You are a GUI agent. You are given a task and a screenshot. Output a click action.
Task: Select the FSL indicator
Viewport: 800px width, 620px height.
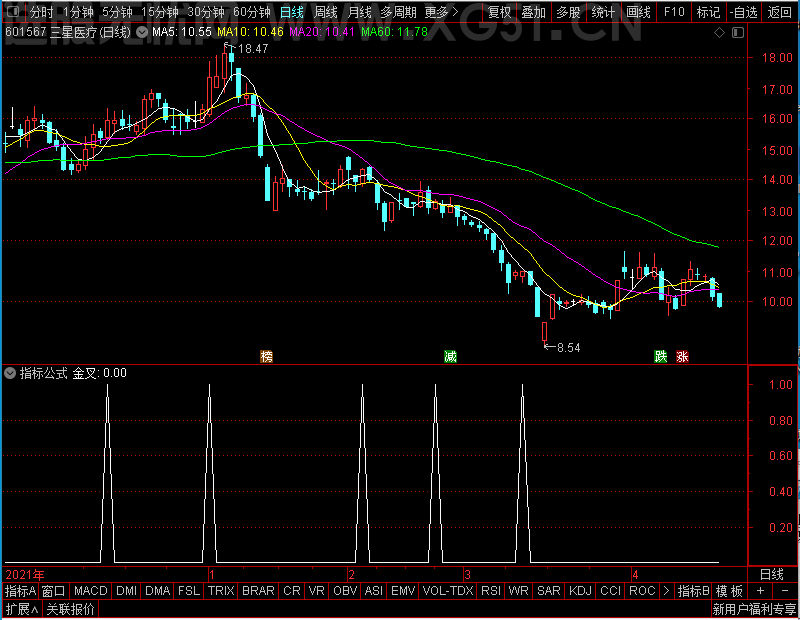coord(189,591)
